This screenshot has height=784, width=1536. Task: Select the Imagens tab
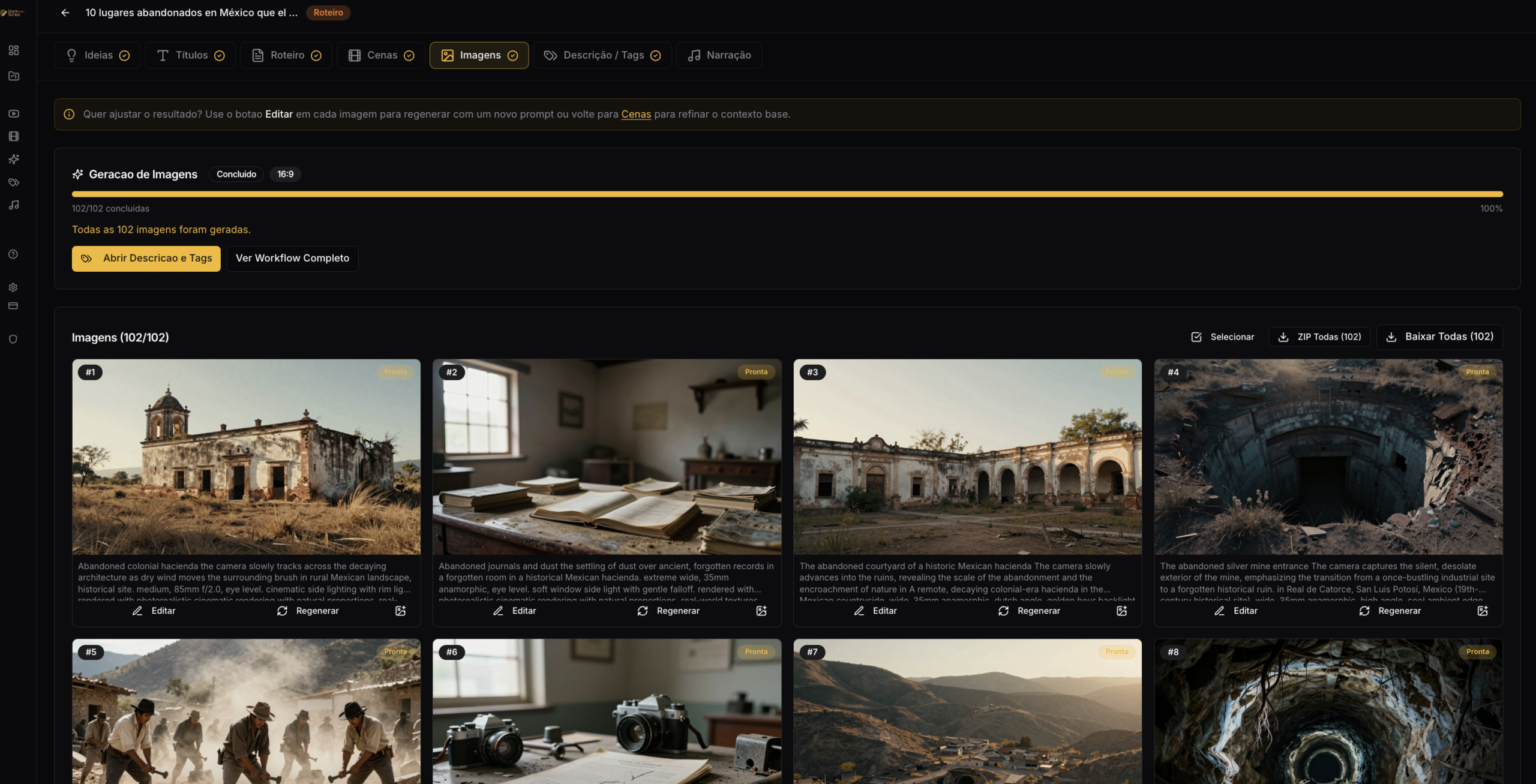pos(479,55)
